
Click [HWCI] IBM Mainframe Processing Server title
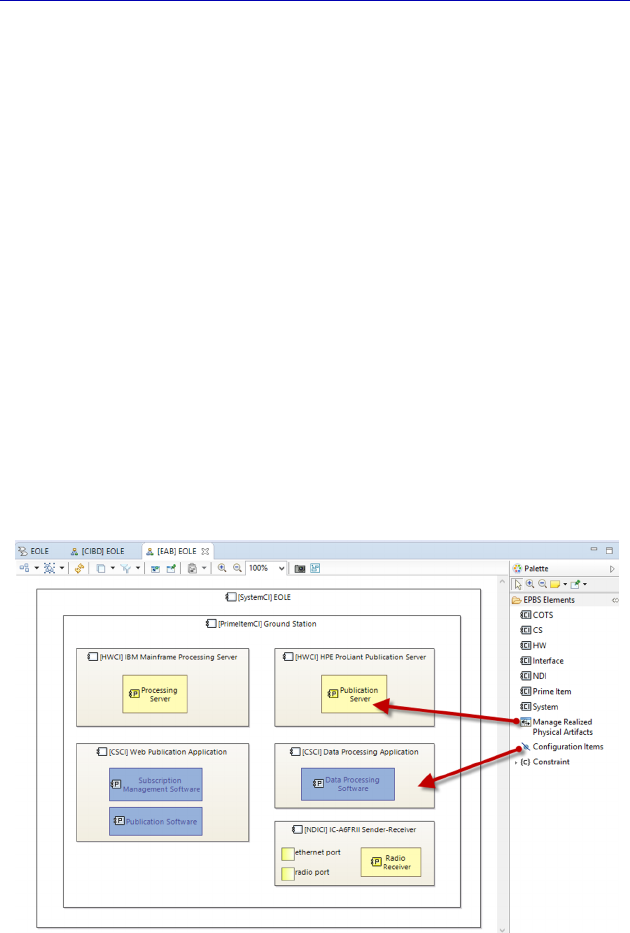coord(162,657)
